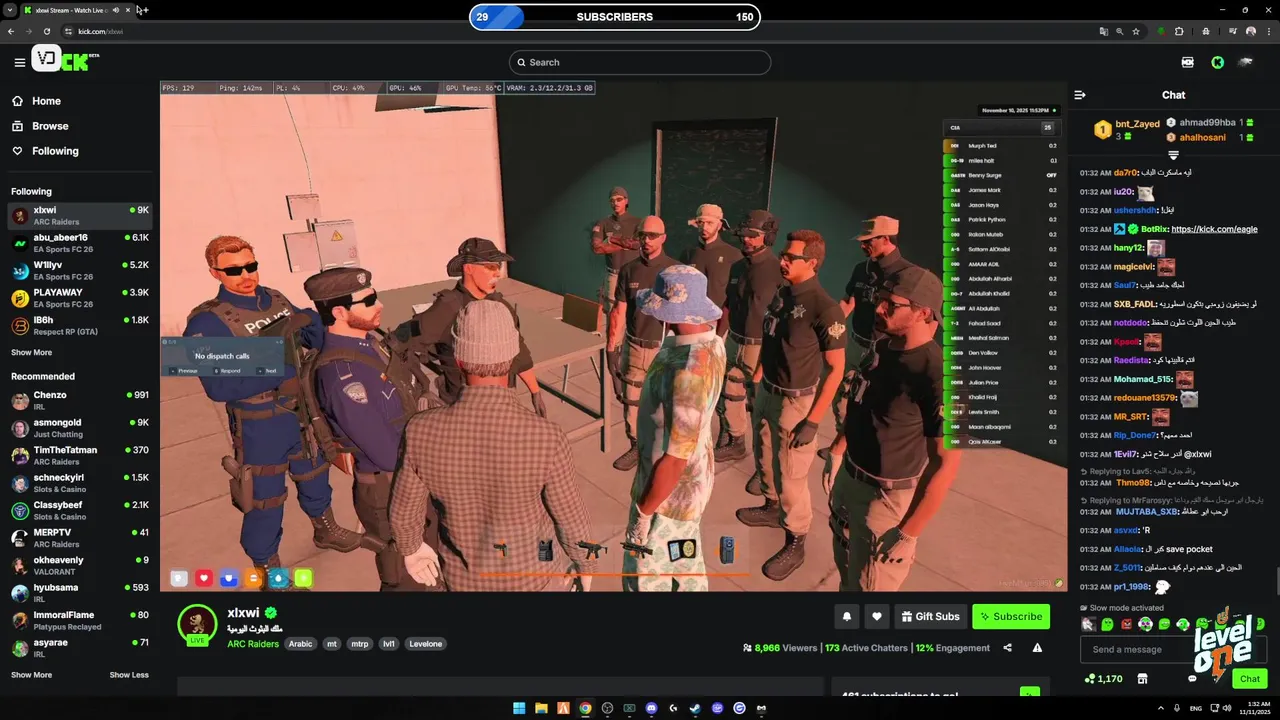Open channel points 1,170
This screenshot has width=1280, height=720.
pyautogui.click(x=1103, y=679)
